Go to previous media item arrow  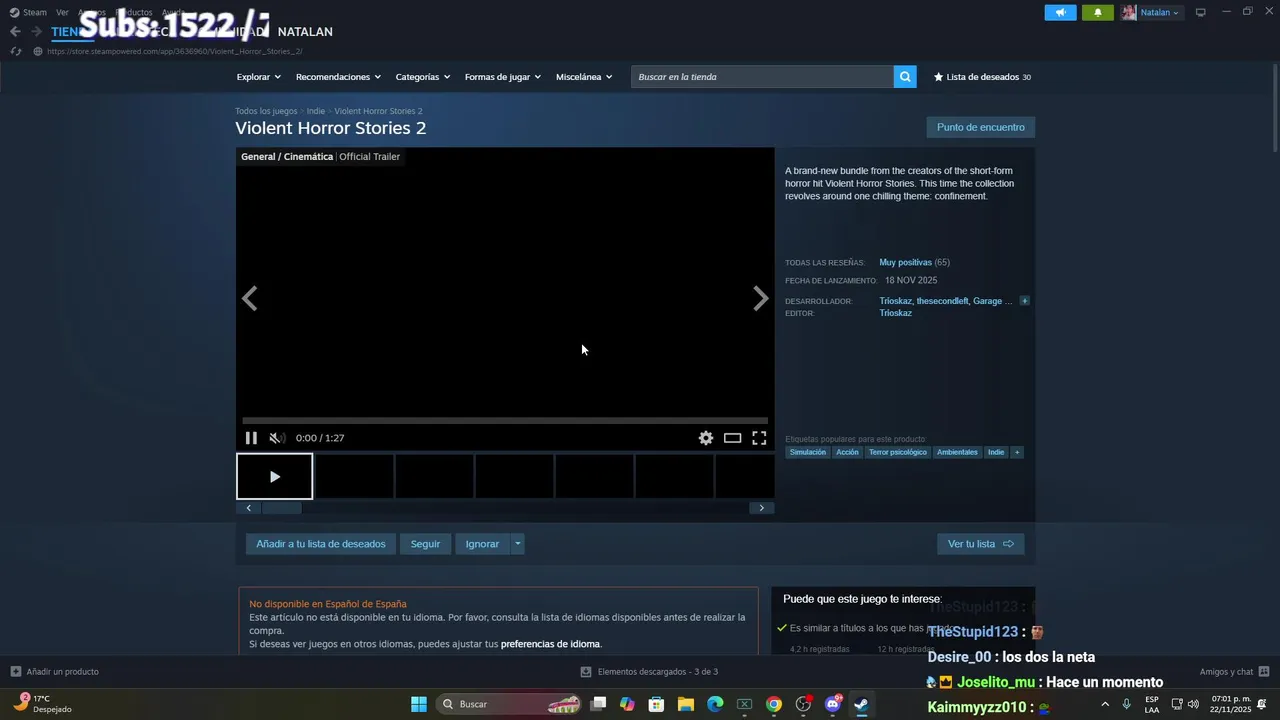pyautogui.click(x=250, y=298)
